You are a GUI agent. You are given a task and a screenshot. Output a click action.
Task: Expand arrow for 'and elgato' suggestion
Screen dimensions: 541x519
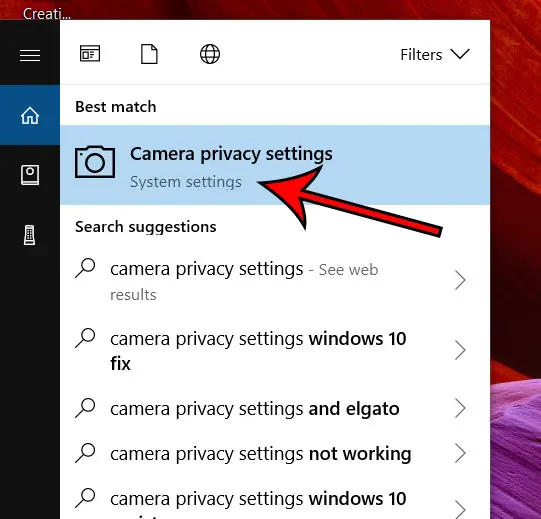[460, 408]
